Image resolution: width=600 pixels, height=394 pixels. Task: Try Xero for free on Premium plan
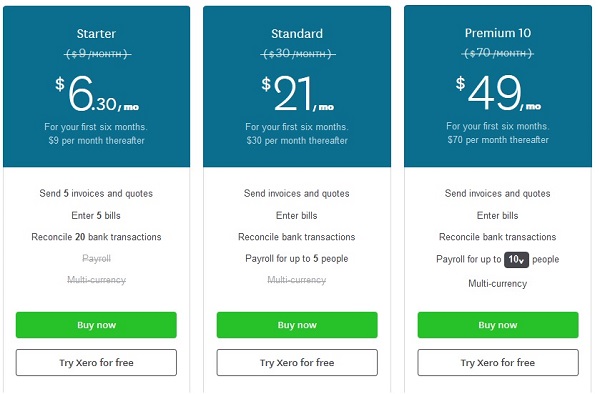(x=498, y=362)
